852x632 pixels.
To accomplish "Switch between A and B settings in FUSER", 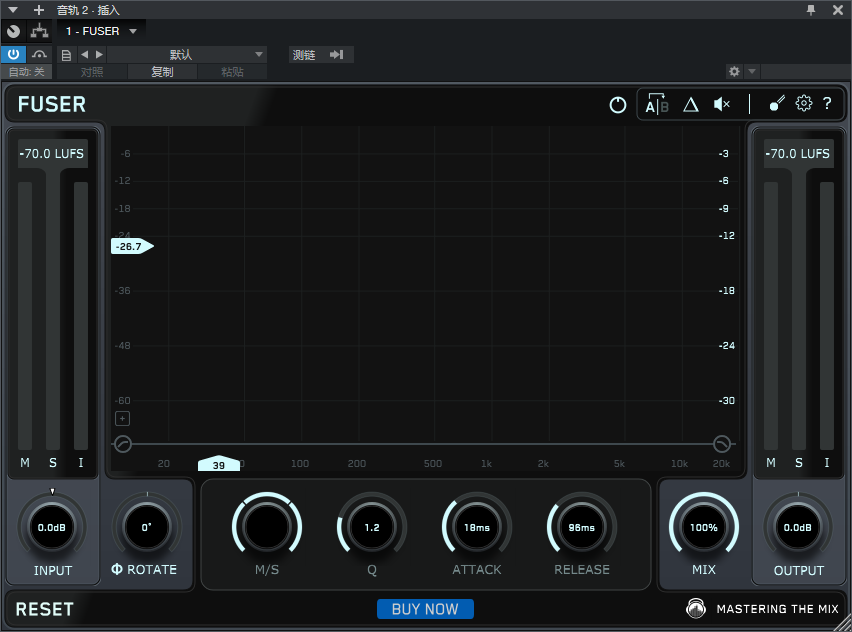I will pyautogui.click(x=656, y=104).
